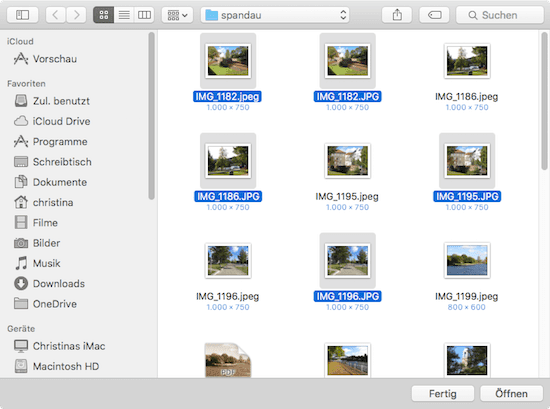Toggle the sidebar visibility button
Viewport: 550px width, 409px height.
22,15
